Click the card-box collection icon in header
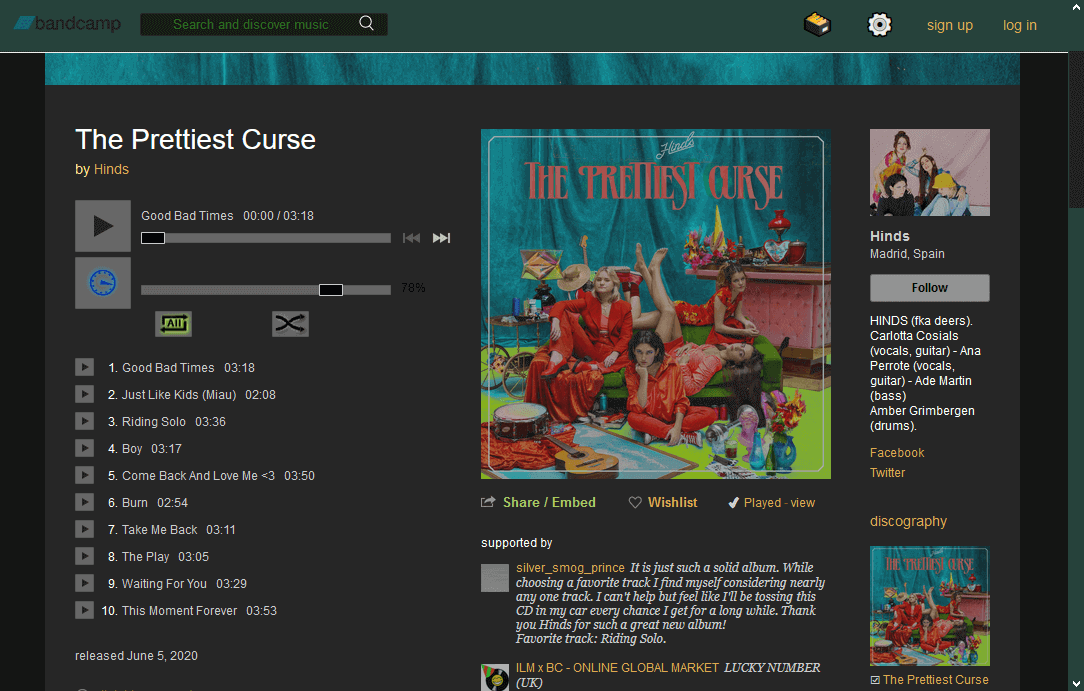 tap(817, 25)
